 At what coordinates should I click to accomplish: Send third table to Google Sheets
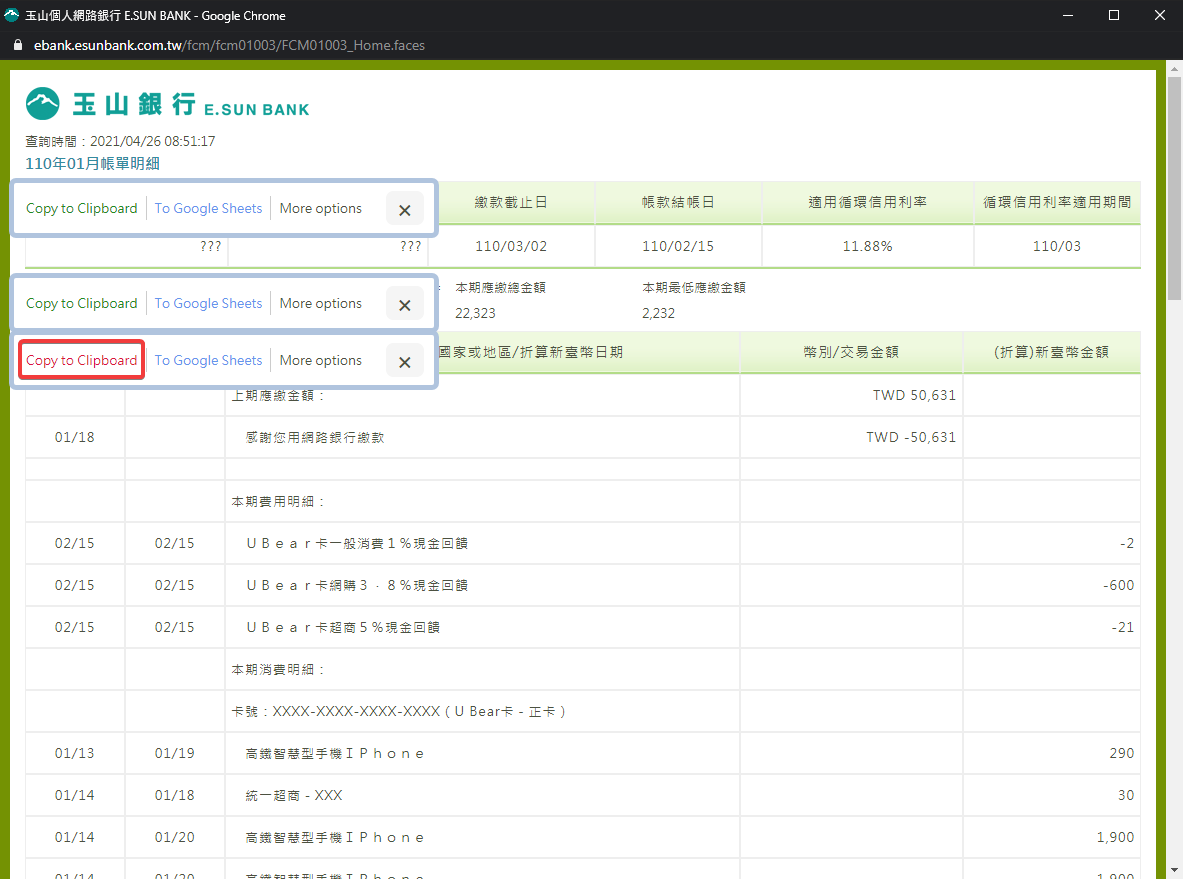tap(208, 360)
